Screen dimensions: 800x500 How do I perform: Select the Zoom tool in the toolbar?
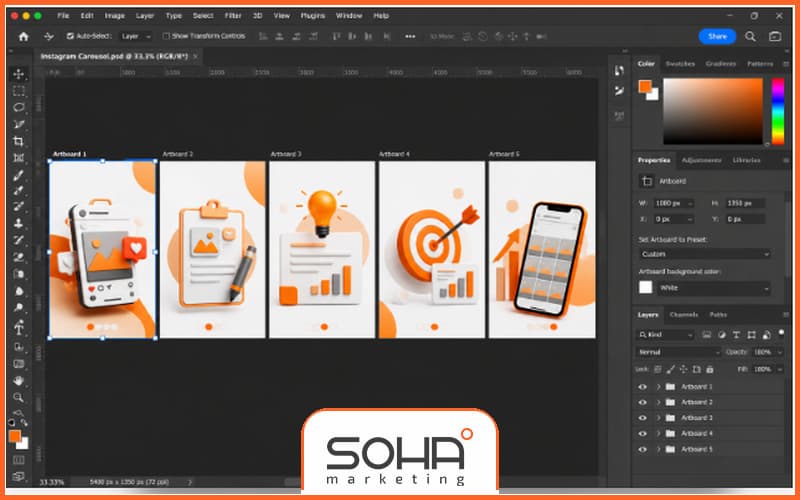point(19,397)
